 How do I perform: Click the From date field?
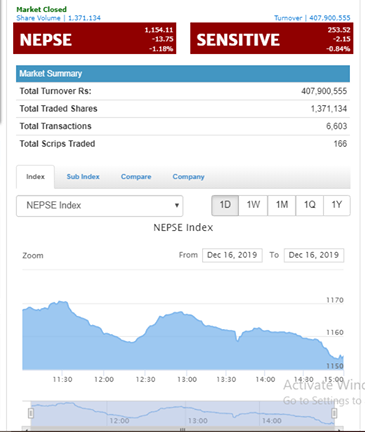232,255
